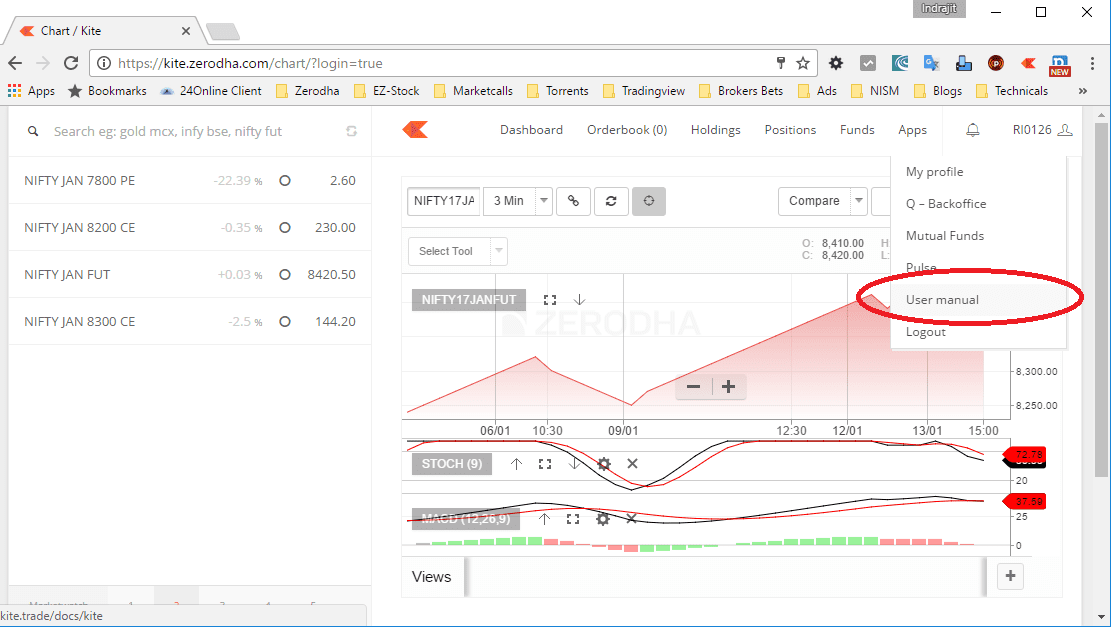
Task: Zoom in the chart with the plus button
Action: tap(728, 387)
